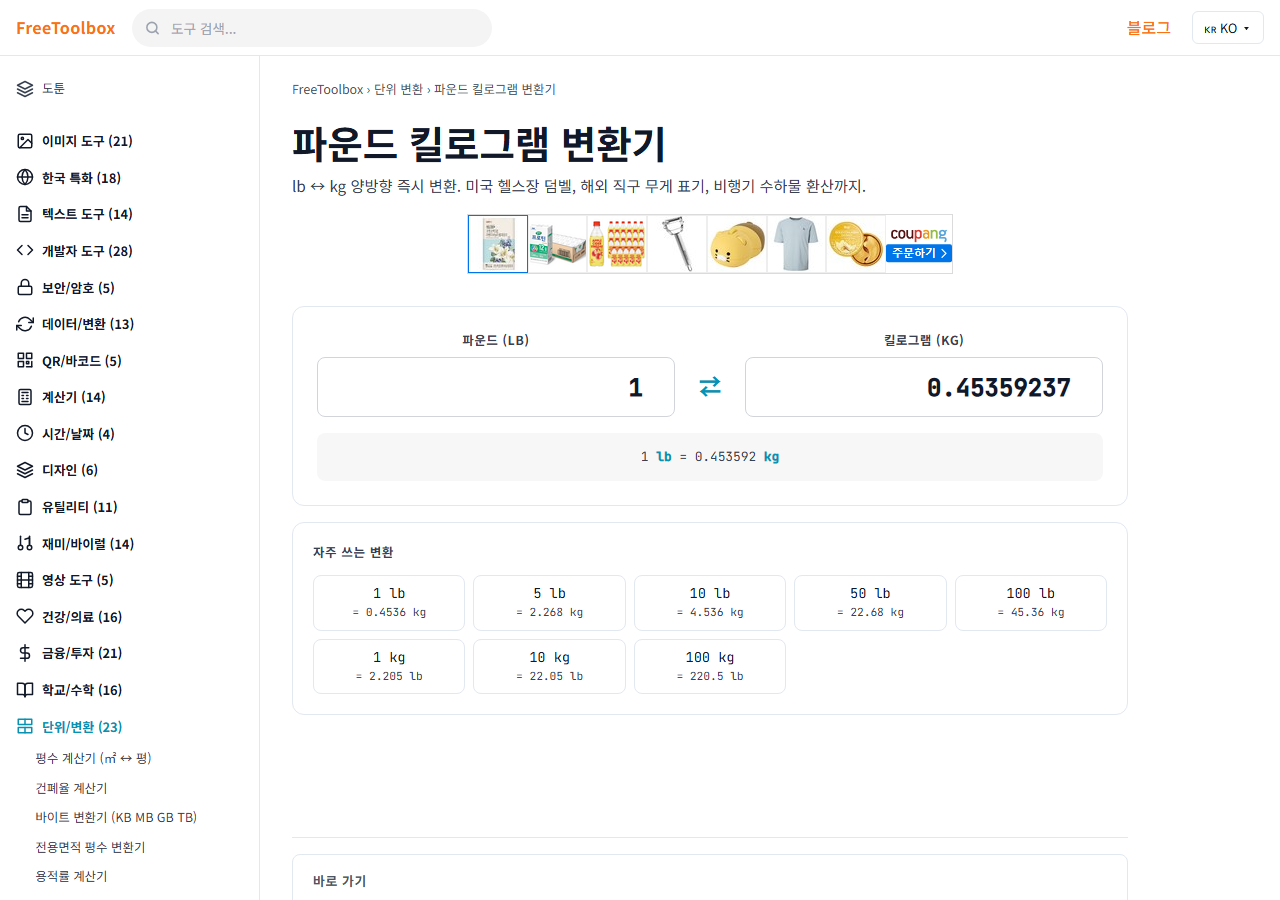The height and width of the screenshot is (900, 1280).
Task: Pick the 100 kg quick conversion
Action: click(x=710, y=666)
